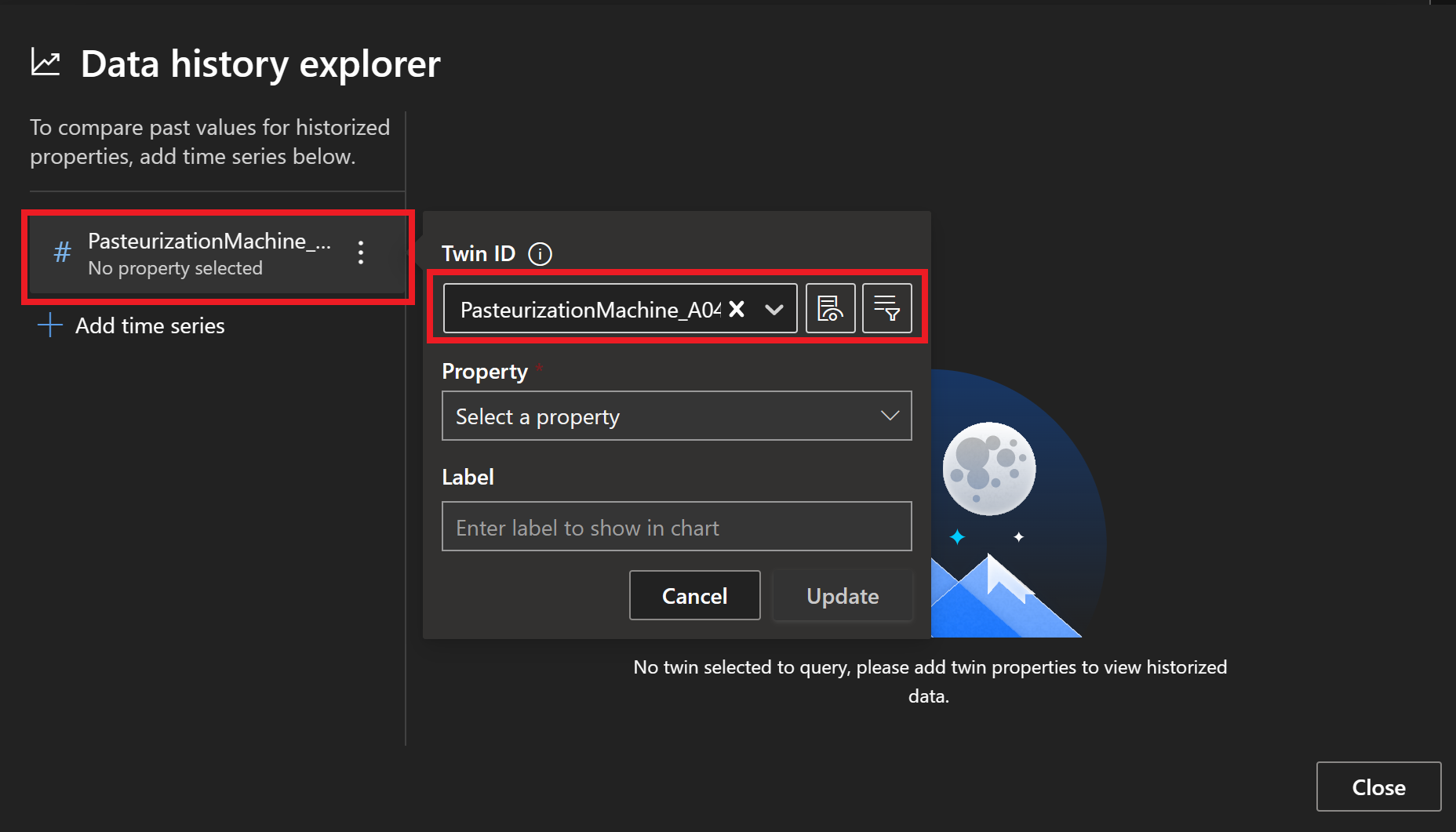Click the Close button

click(x=1378, y=787)
